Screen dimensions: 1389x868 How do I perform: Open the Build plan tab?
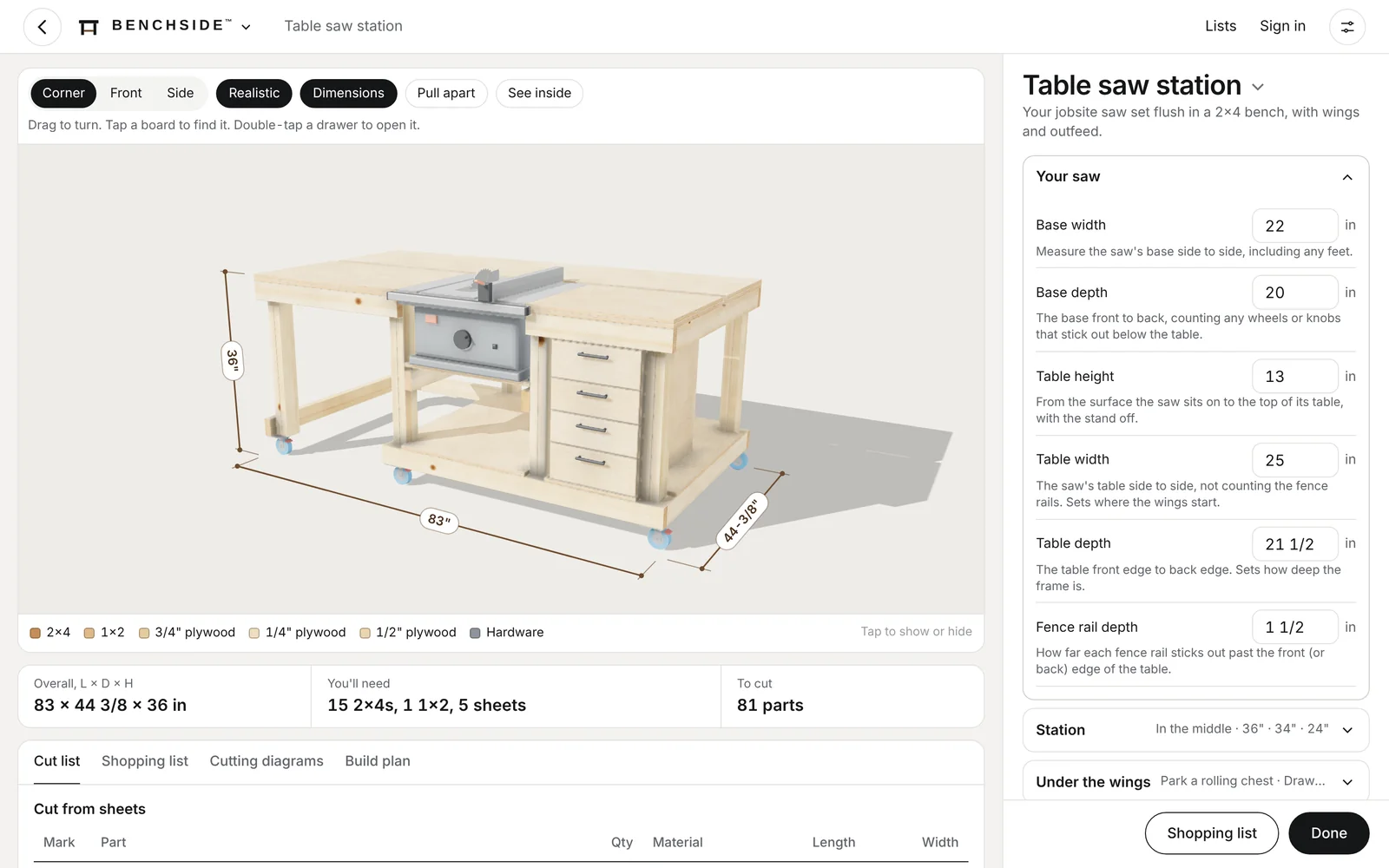tap(378, 761)
